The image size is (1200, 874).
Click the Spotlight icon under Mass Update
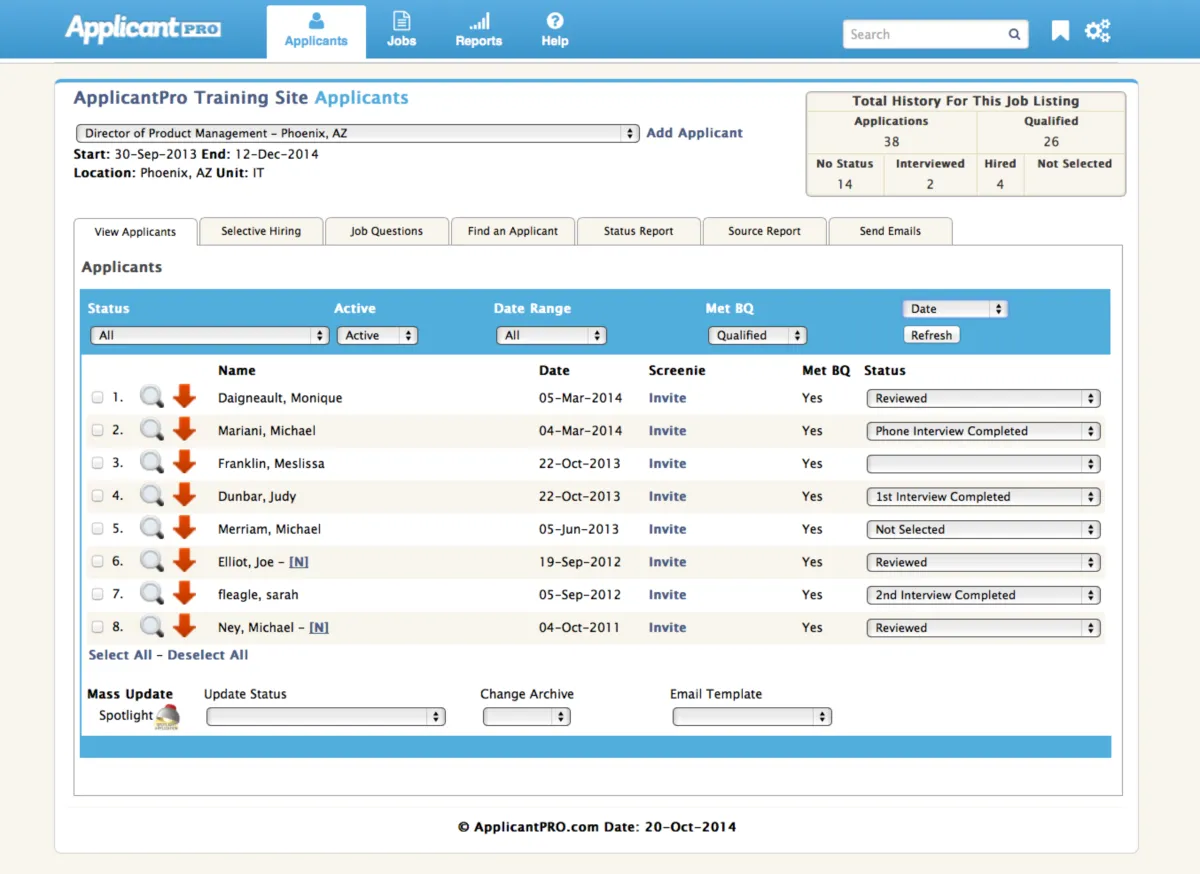[167, 717]
